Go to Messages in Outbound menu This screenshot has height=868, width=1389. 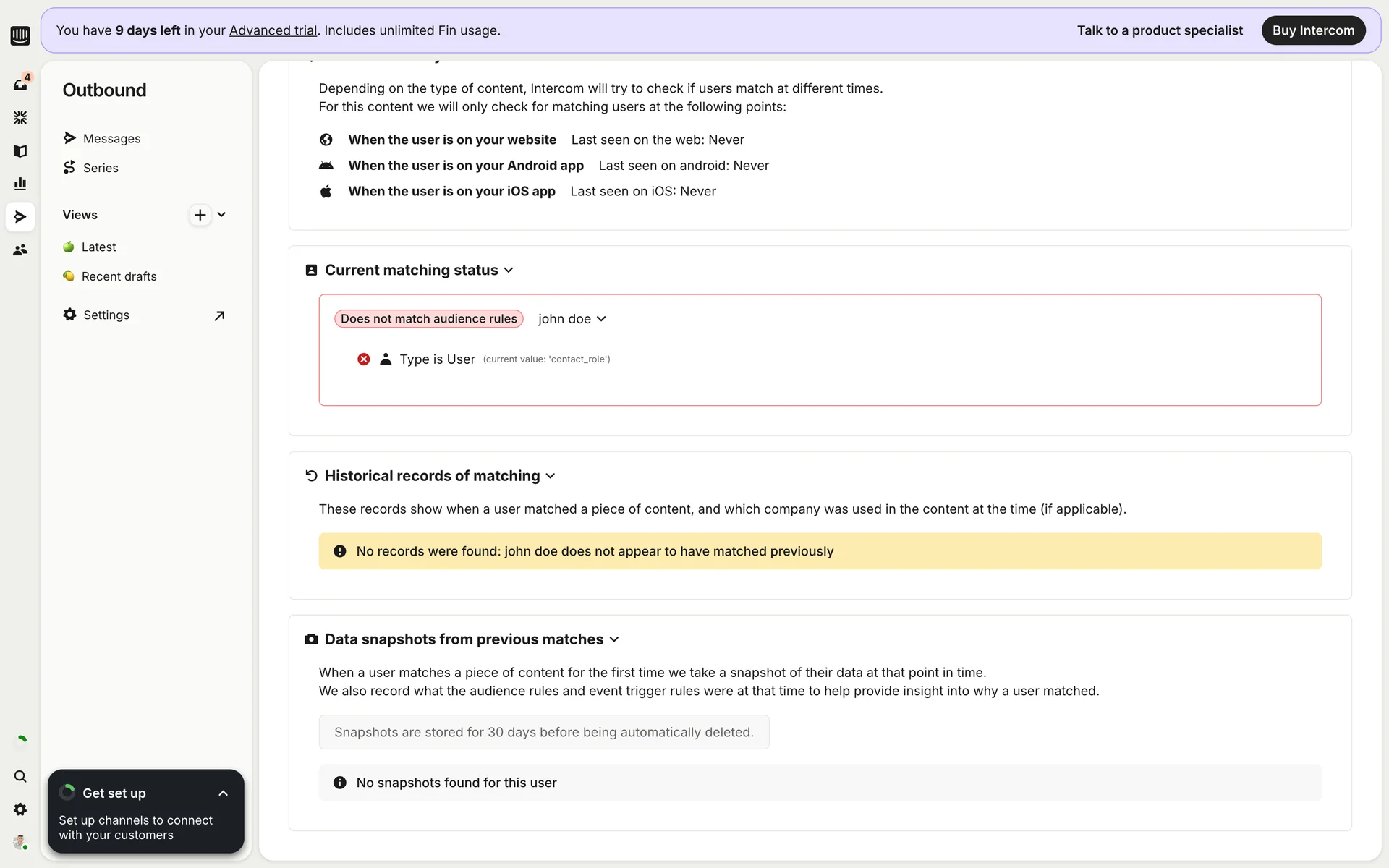tap(111, 138)
